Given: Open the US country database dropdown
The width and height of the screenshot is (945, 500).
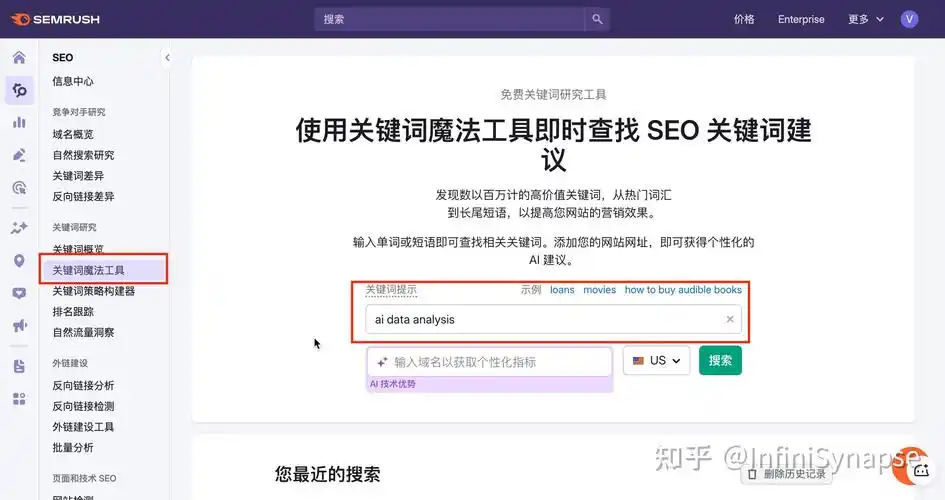Looking at the screenshot, I should (x=656, y=361).
